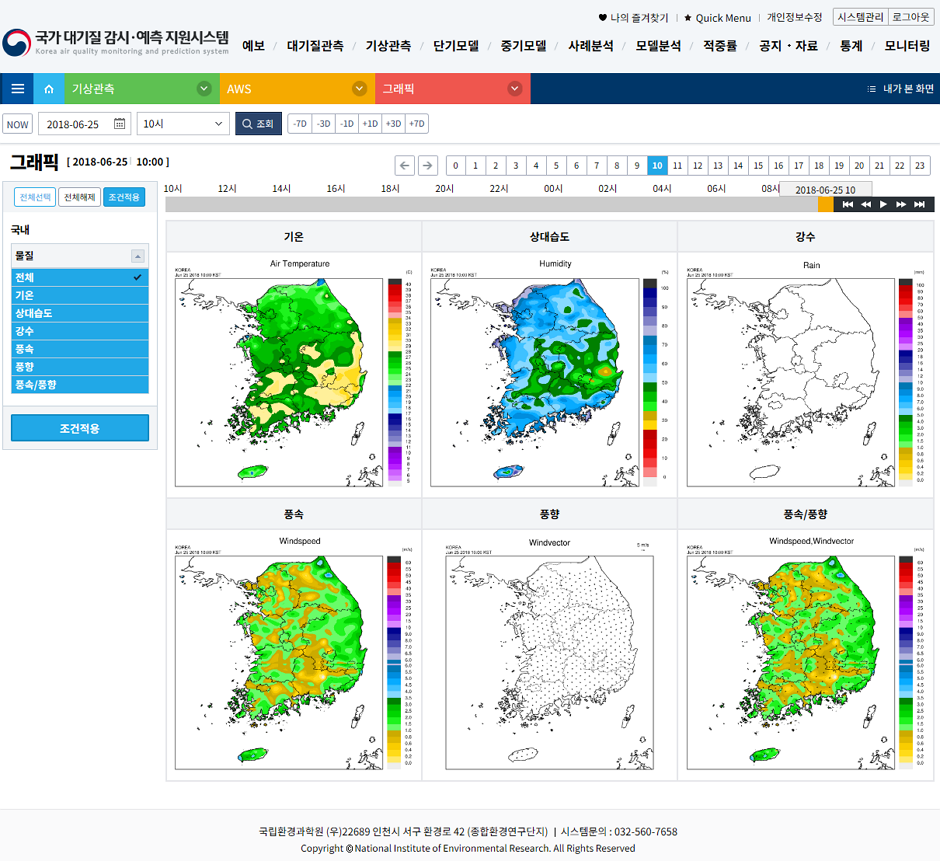Viewport: 942px width, 863px height.
Task: Click the next hour right arrow button
Action: [427, 165]
